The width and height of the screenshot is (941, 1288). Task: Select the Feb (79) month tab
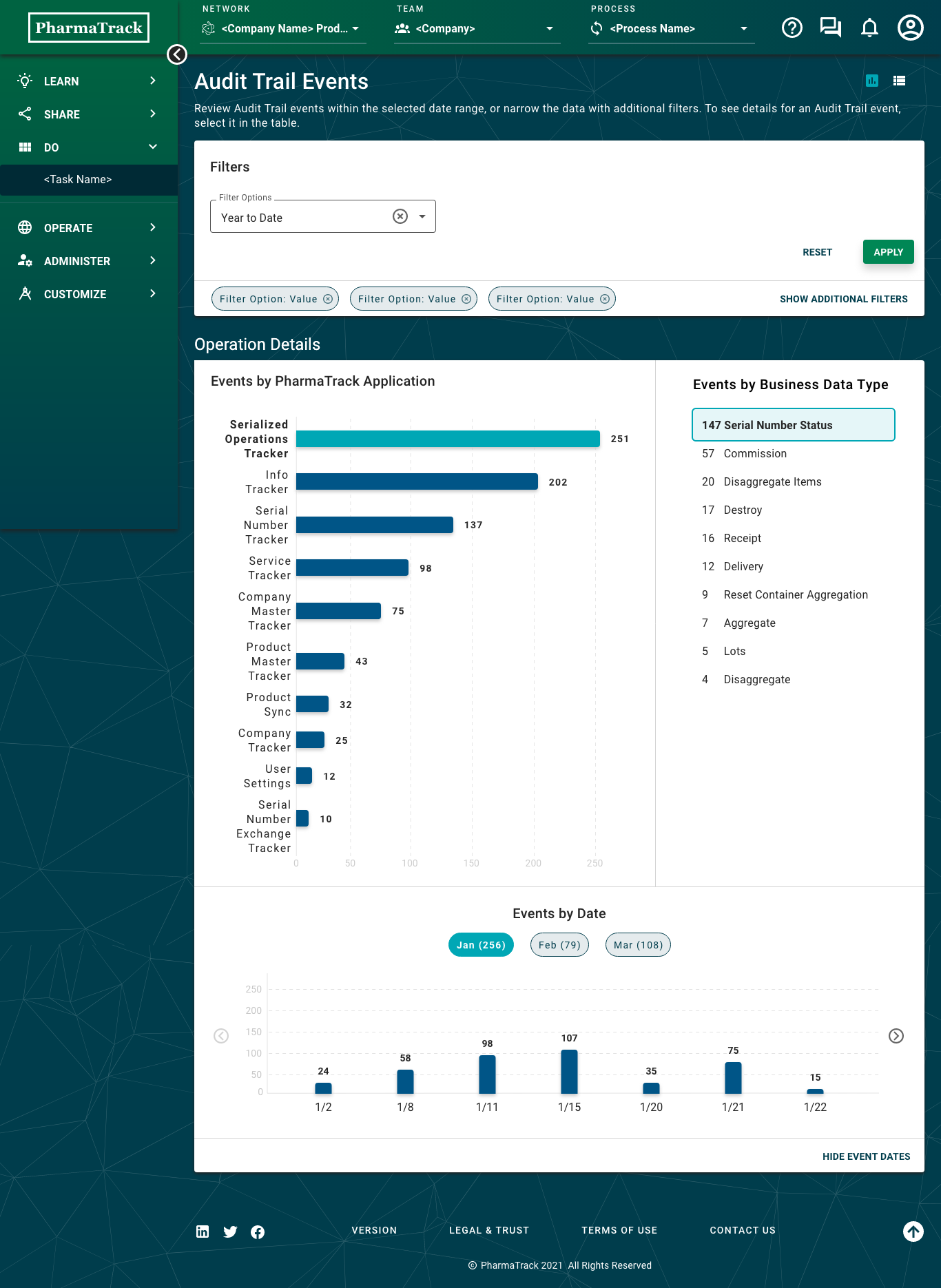click(x=559, y=945)
